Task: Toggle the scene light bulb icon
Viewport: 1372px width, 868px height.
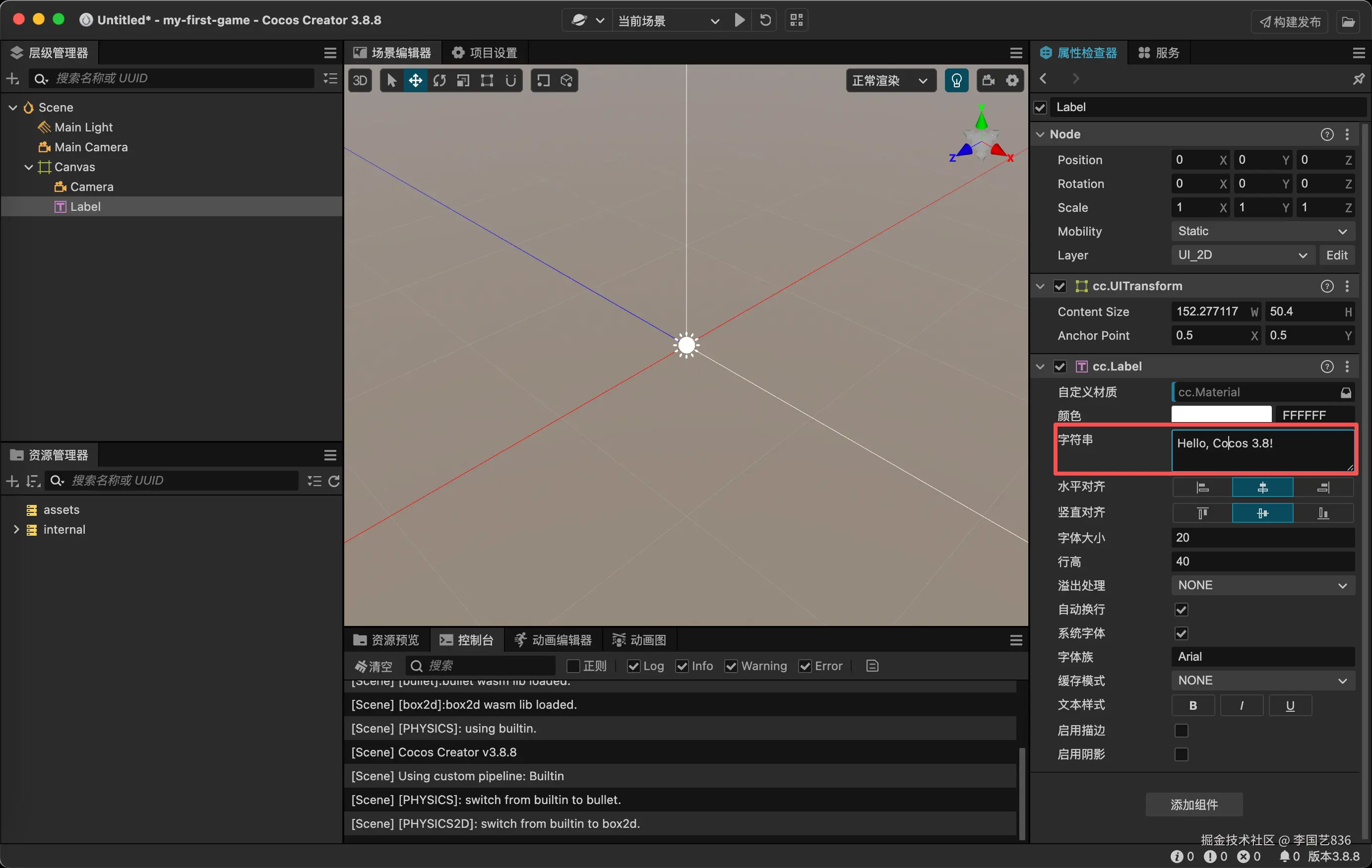Action: (x=956, y=80)
